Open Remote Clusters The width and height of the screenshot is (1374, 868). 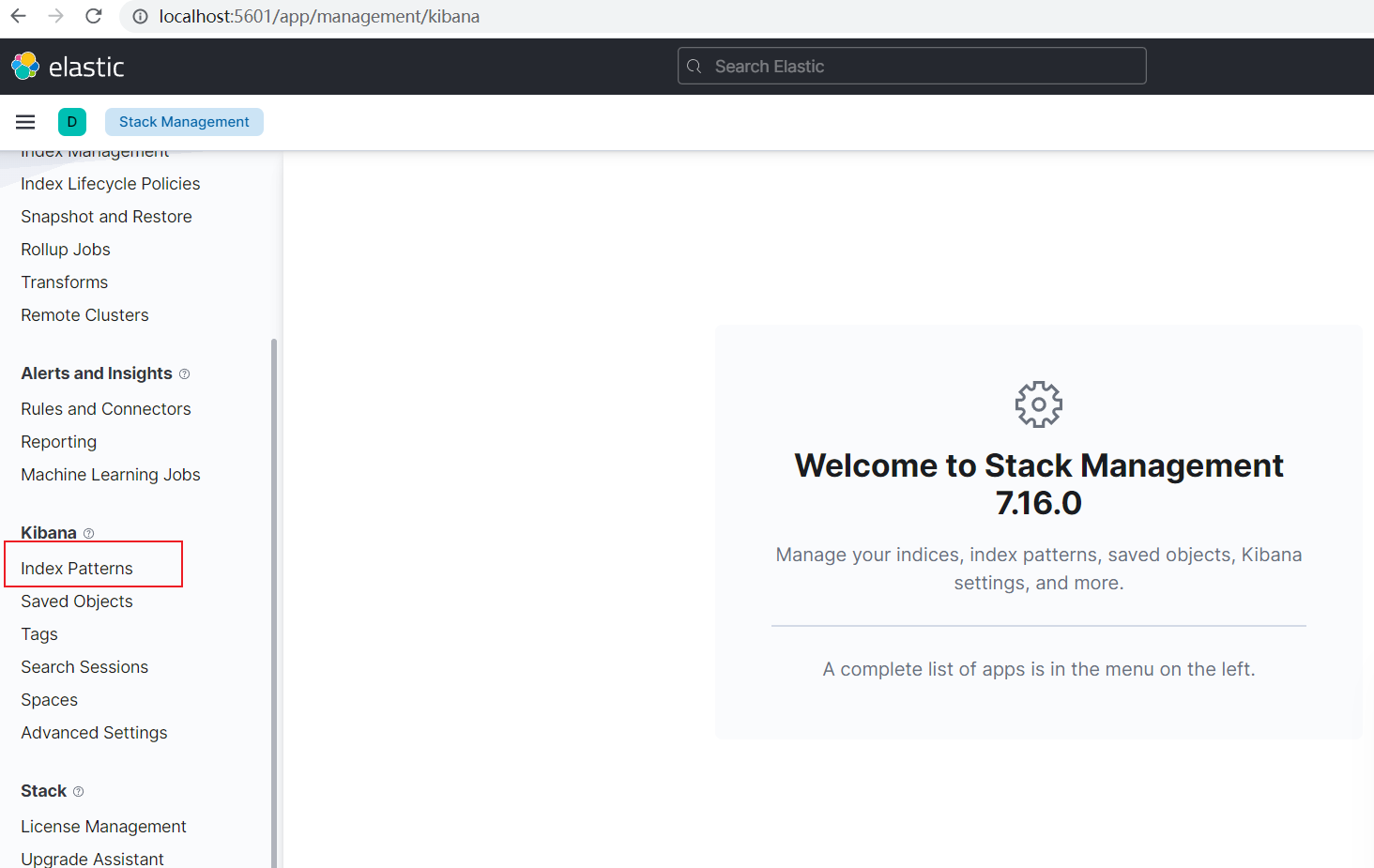click(84, 315)
